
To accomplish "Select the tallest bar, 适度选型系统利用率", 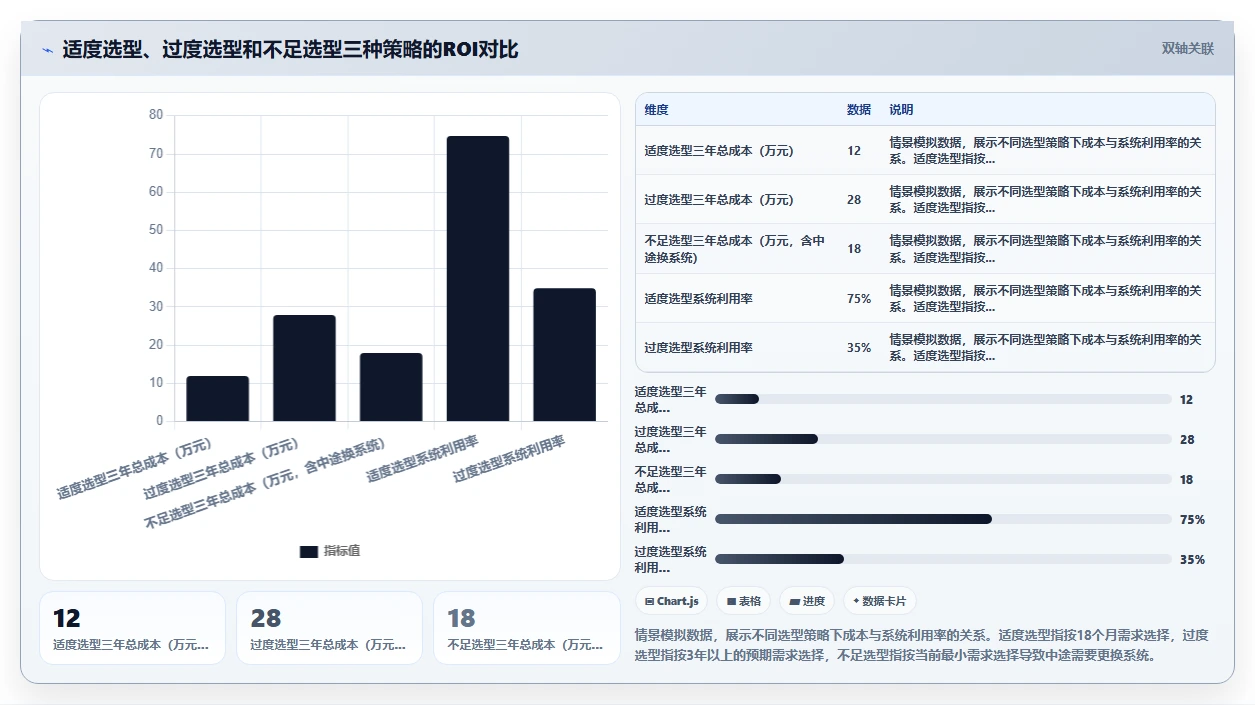I will click(478, 278).
